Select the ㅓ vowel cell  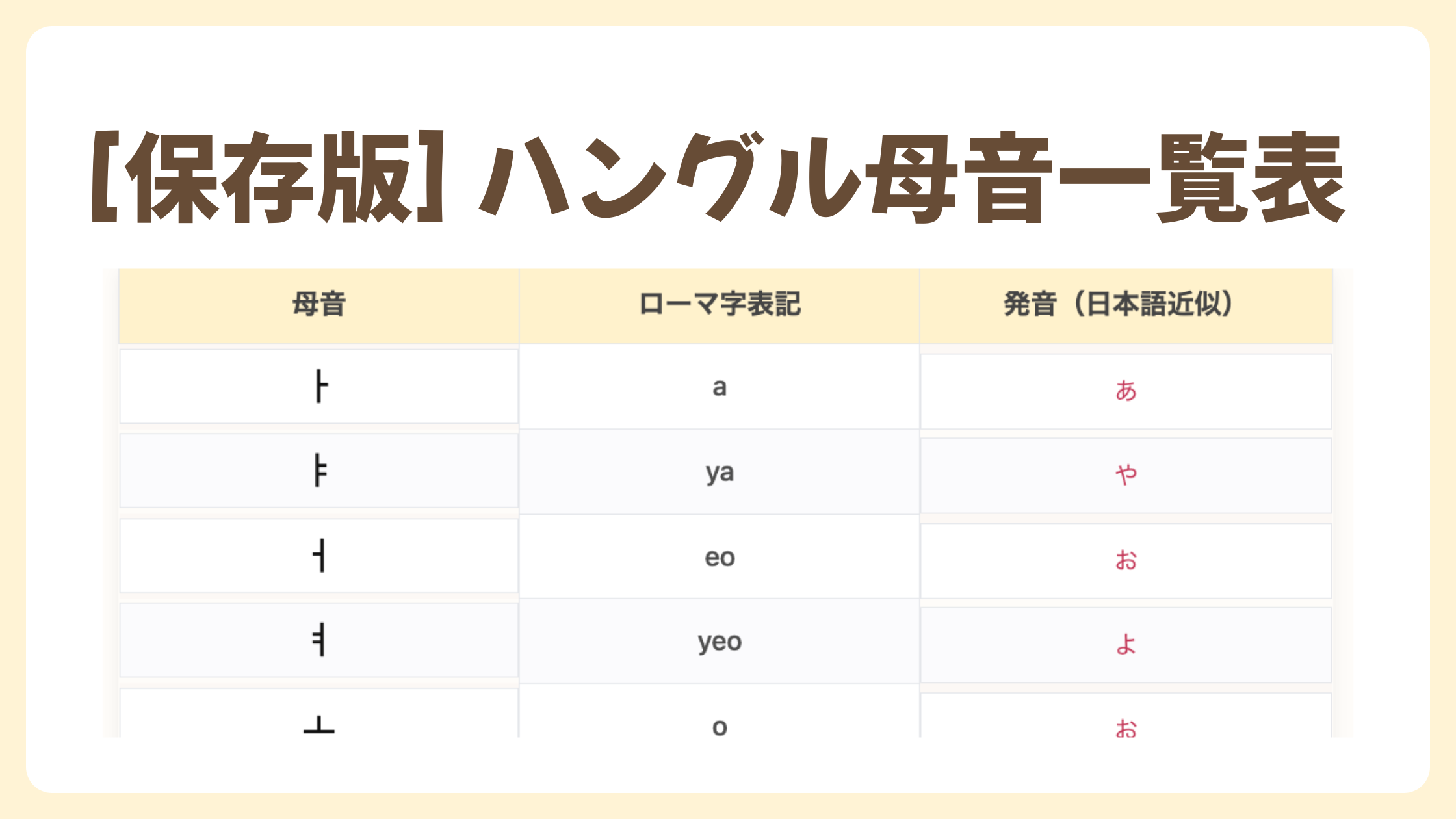[x=318, y=556]
